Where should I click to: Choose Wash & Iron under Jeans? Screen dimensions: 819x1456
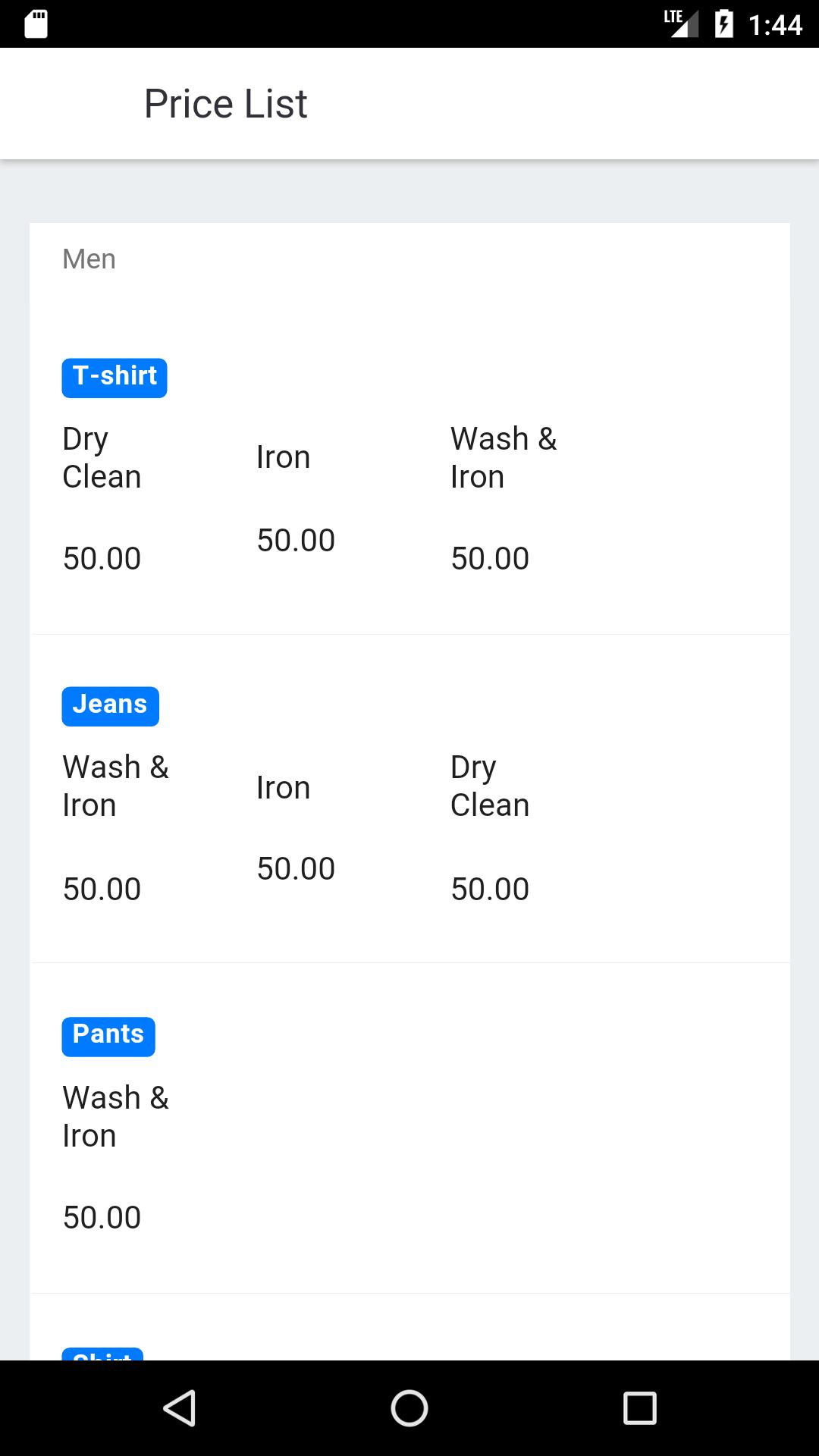pos(115,786)
